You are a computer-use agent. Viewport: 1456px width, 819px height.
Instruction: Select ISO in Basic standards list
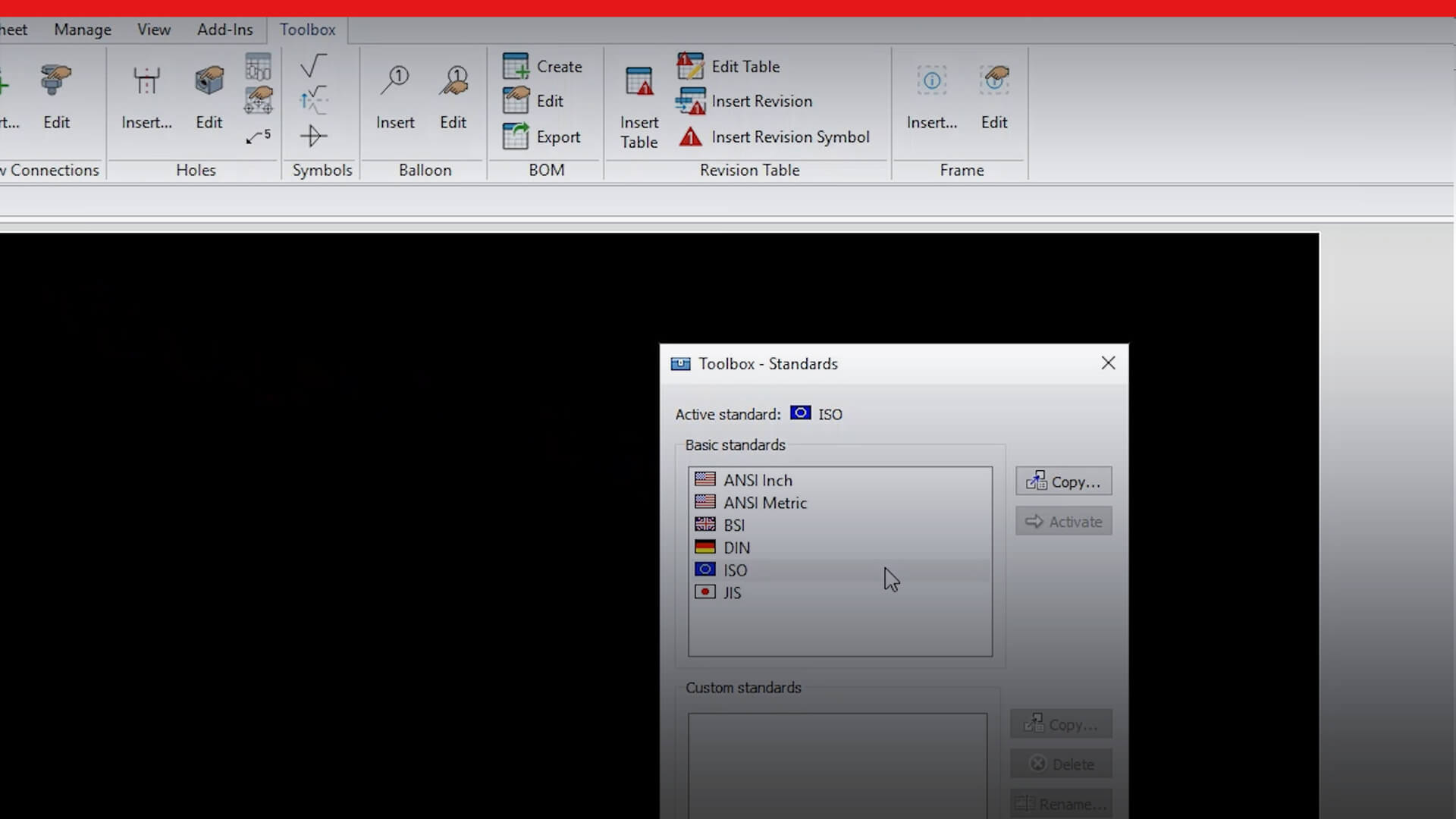[840, 570]
